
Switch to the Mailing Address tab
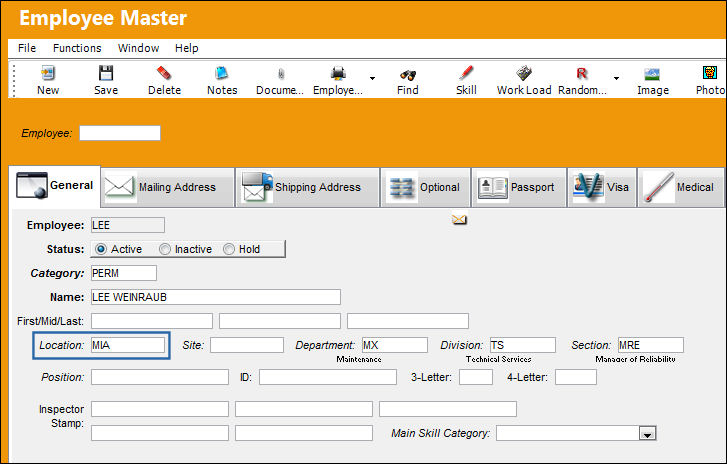tap(168, 187)
